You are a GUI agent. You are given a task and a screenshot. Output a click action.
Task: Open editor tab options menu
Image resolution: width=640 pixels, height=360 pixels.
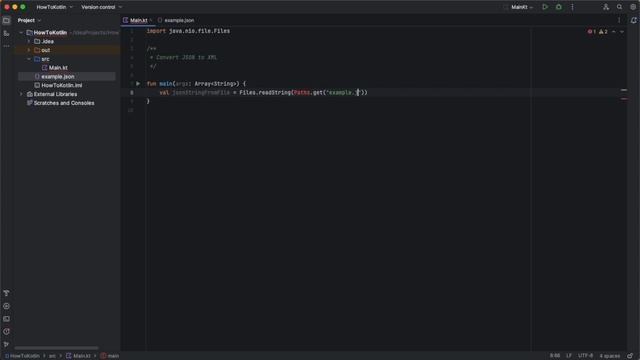click(x=619, y=20)
